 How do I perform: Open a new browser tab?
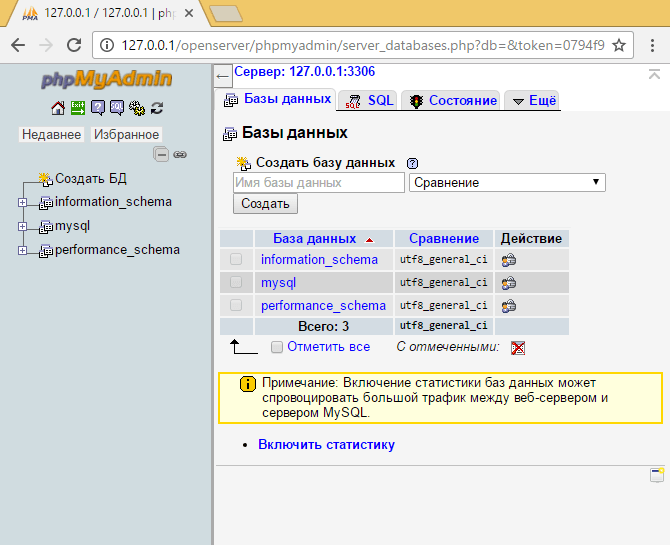[x=226, y=14]
